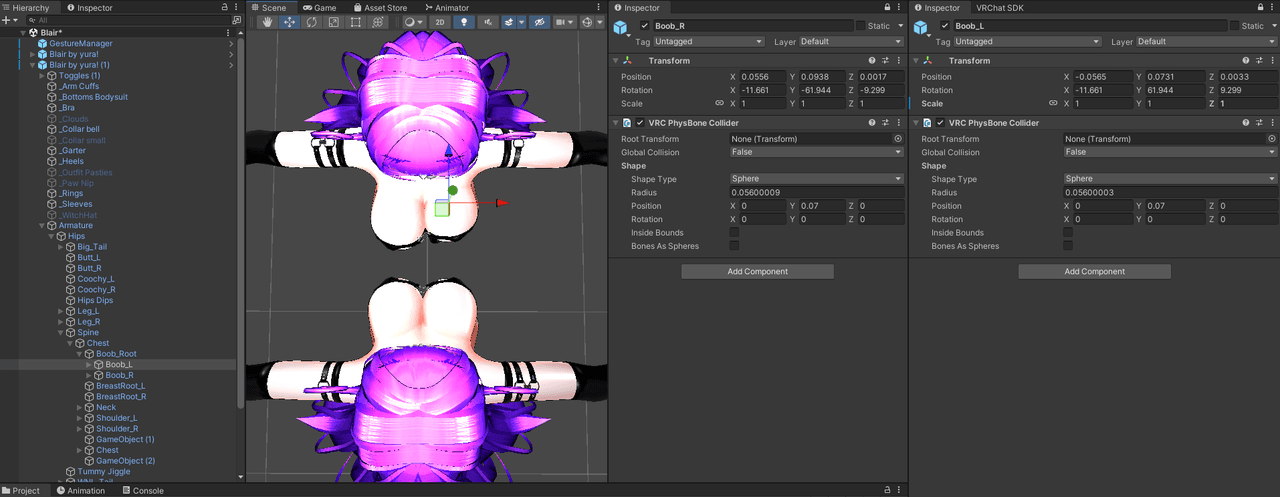Screen dimensions: 1280x497
Task: Check Bones As Spheres for Boob_L collider
Action: pyautogui.click(x=1068, y=246)
